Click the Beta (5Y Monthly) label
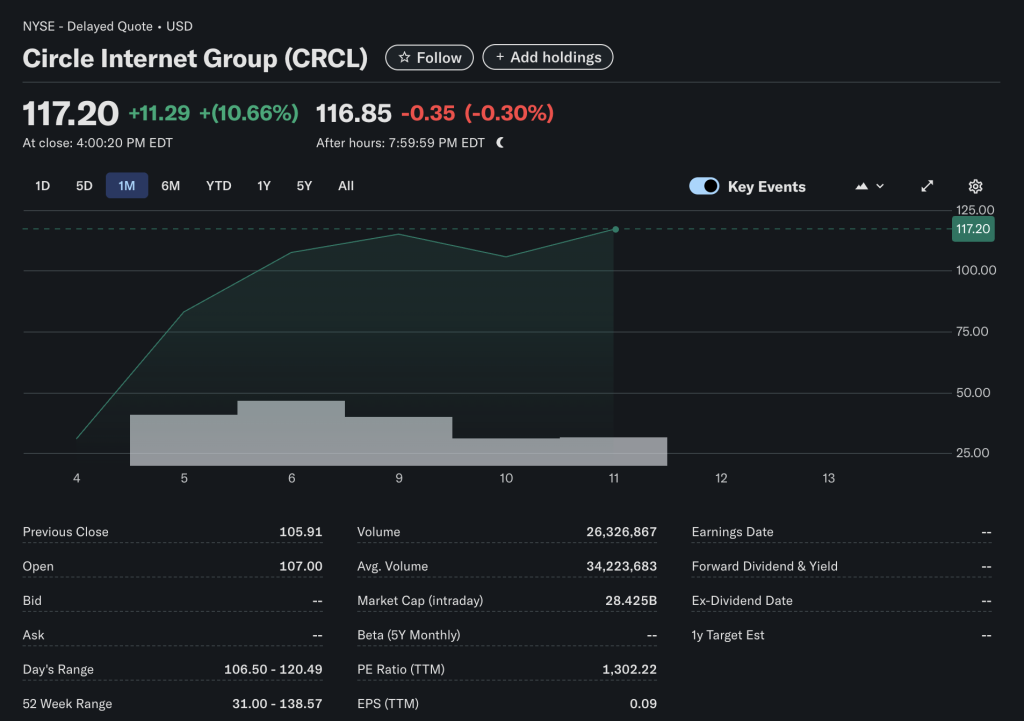This screenshot has height=721, width=1024. (x=409, y=635)
